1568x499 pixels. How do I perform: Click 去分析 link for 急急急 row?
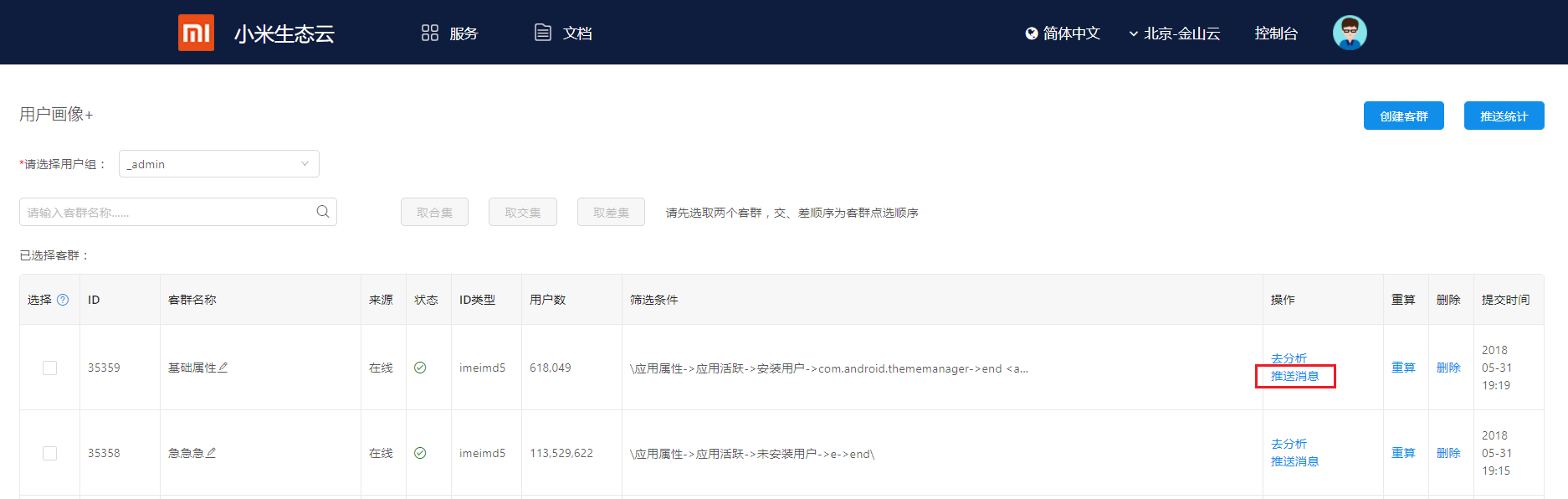tap(1289, 444)
